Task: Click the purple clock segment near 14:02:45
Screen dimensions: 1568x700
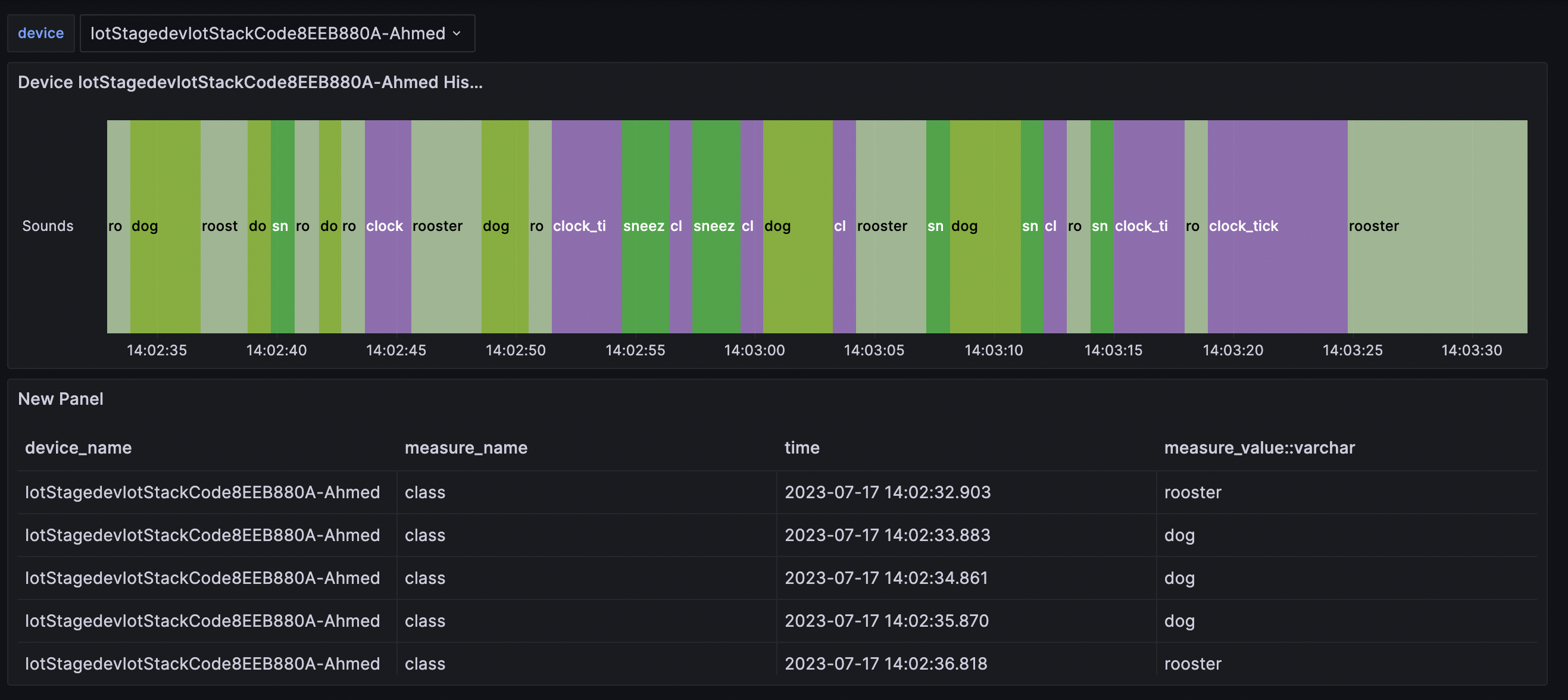Action: [x=388, y=226]
